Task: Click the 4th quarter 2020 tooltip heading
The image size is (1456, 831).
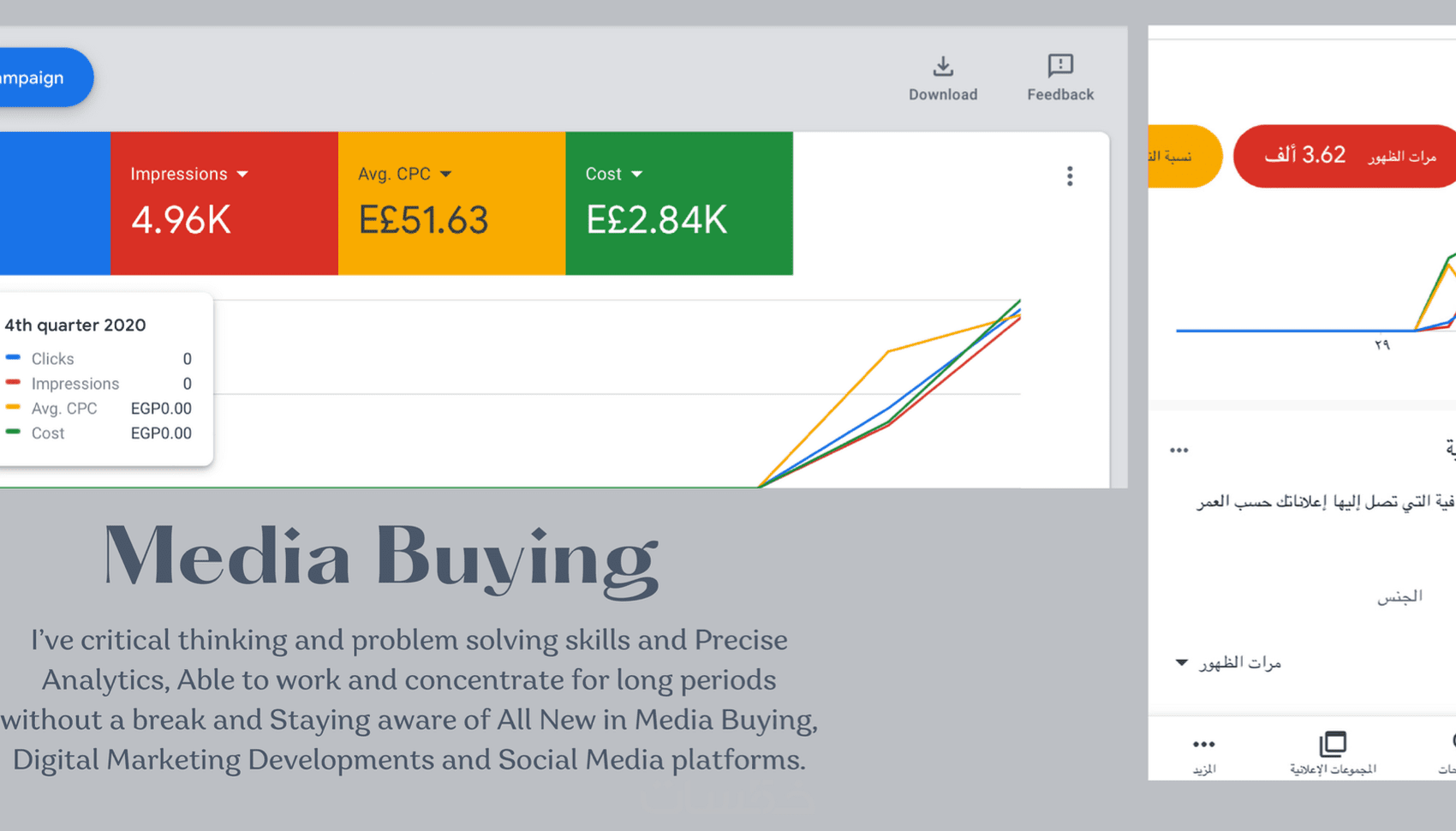Action: (75, 326)
